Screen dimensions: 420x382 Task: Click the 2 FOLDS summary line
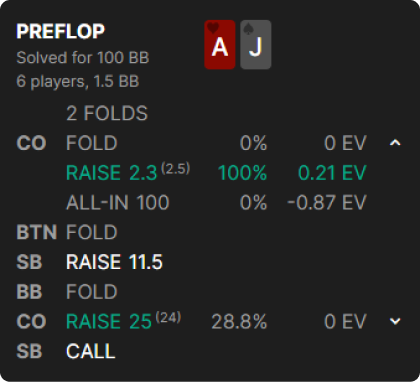click(x=107, y=113)
